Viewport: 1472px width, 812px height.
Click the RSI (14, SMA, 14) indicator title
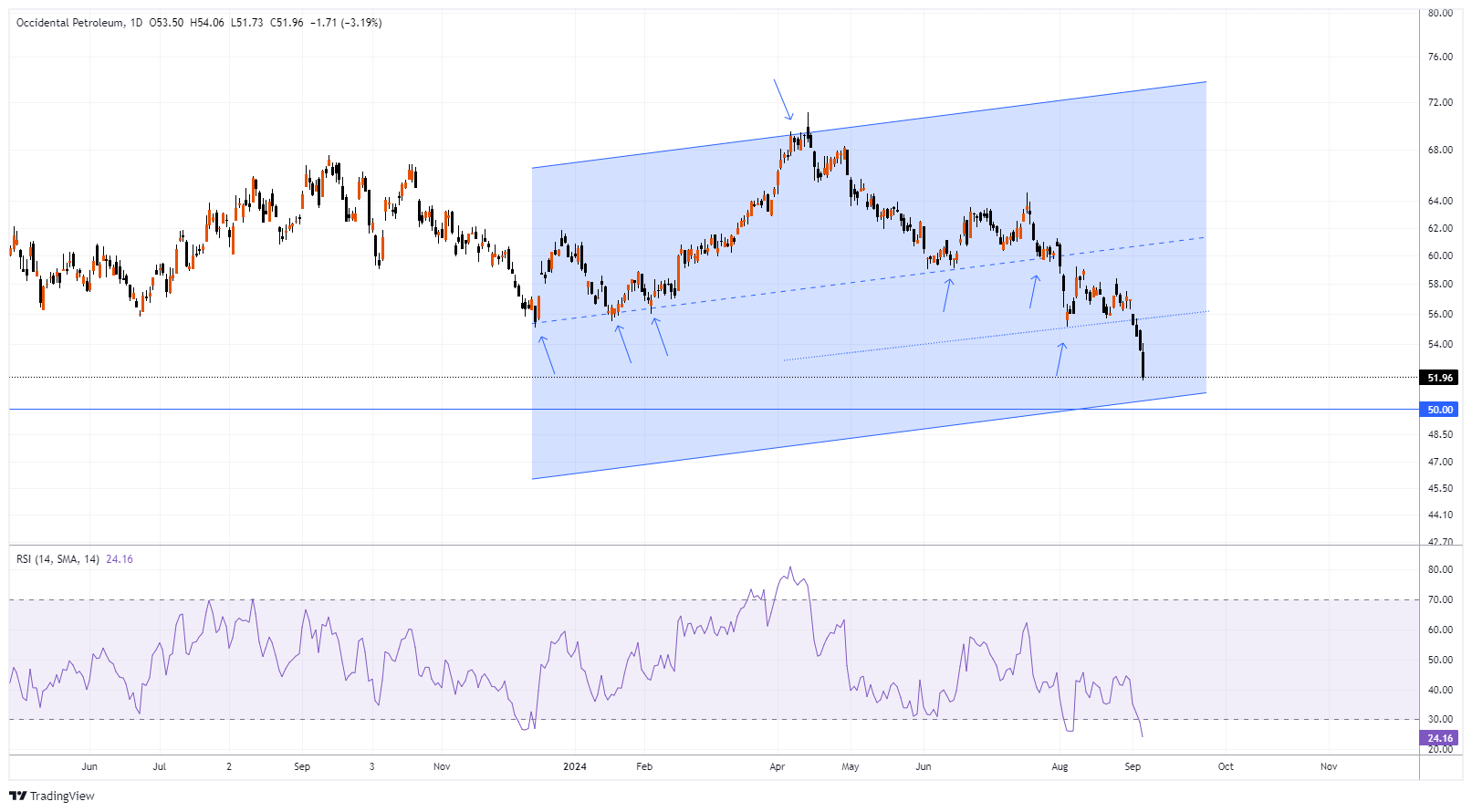tap(58, 559)
